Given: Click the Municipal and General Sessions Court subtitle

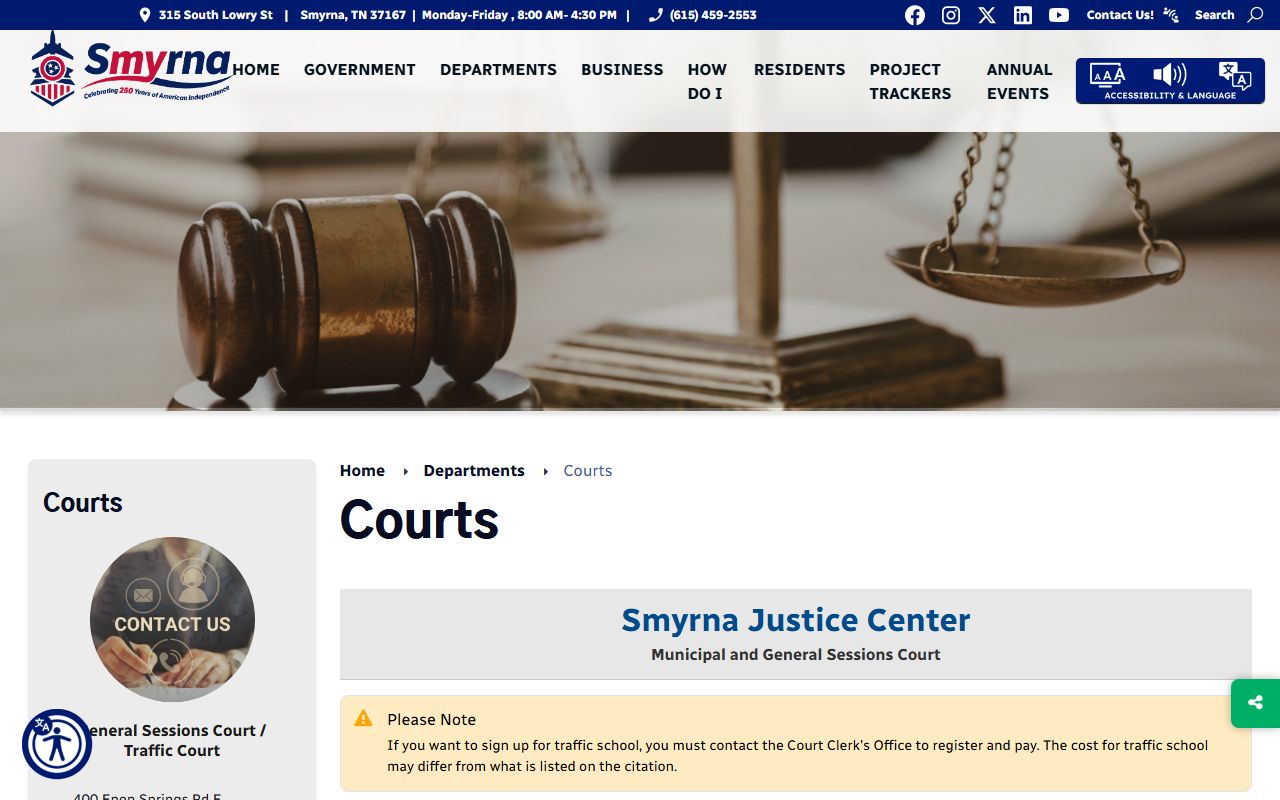Looking at the screenshot, I should pyautogui.click(x=796, y=655).
